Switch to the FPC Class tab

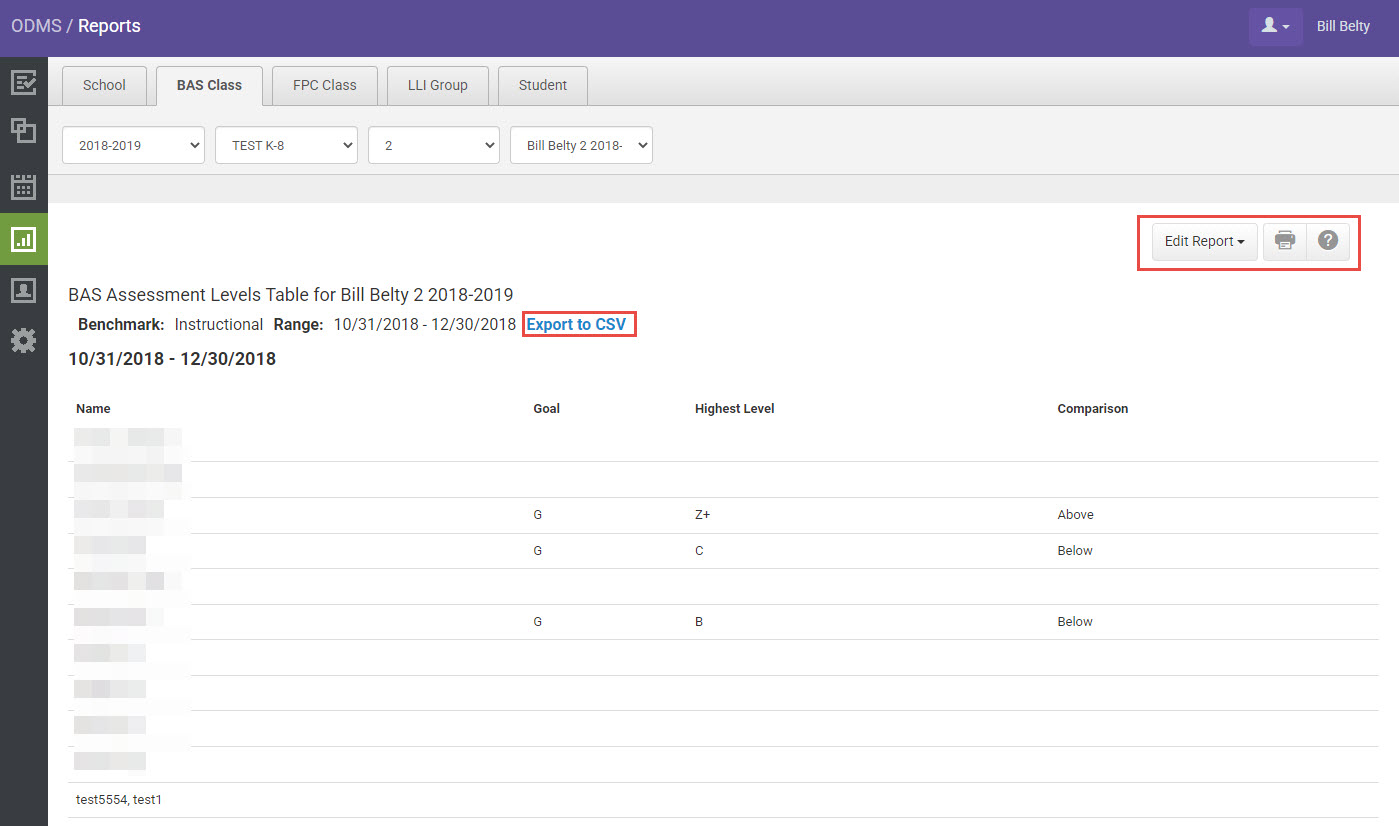click(324, 85)
